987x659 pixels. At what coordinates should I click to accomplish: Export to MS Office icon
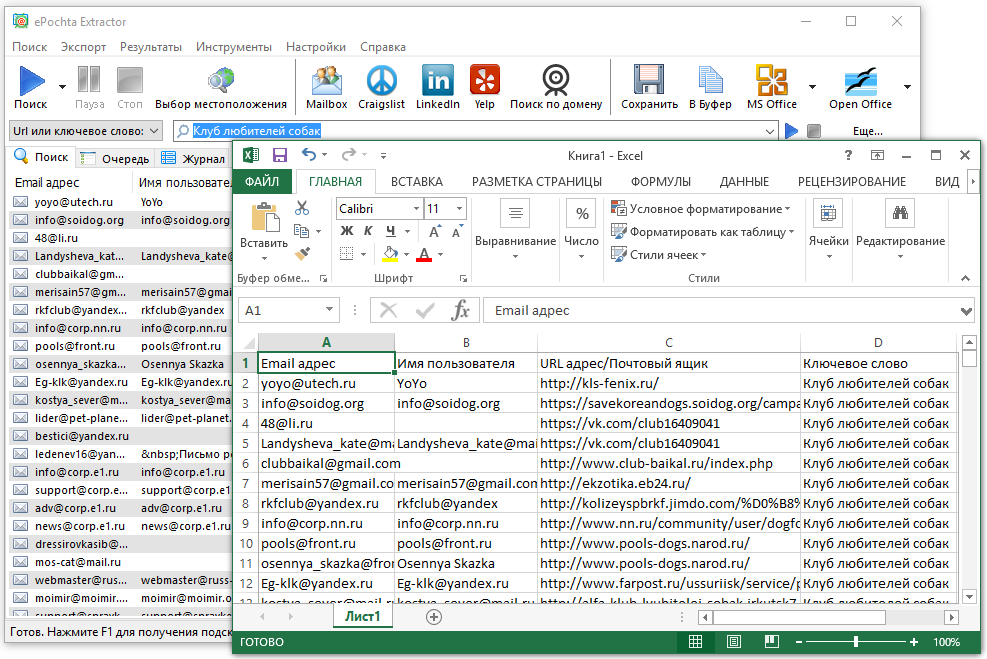[x=772, y=81]
